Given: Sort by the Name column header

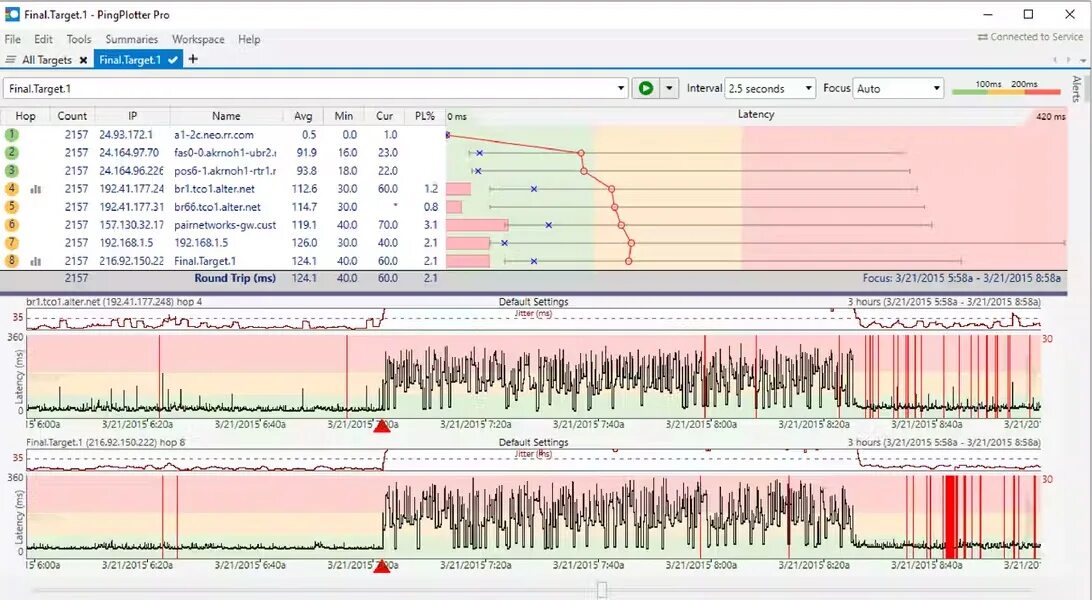Looking at the screenshot, I should (226, 116).
